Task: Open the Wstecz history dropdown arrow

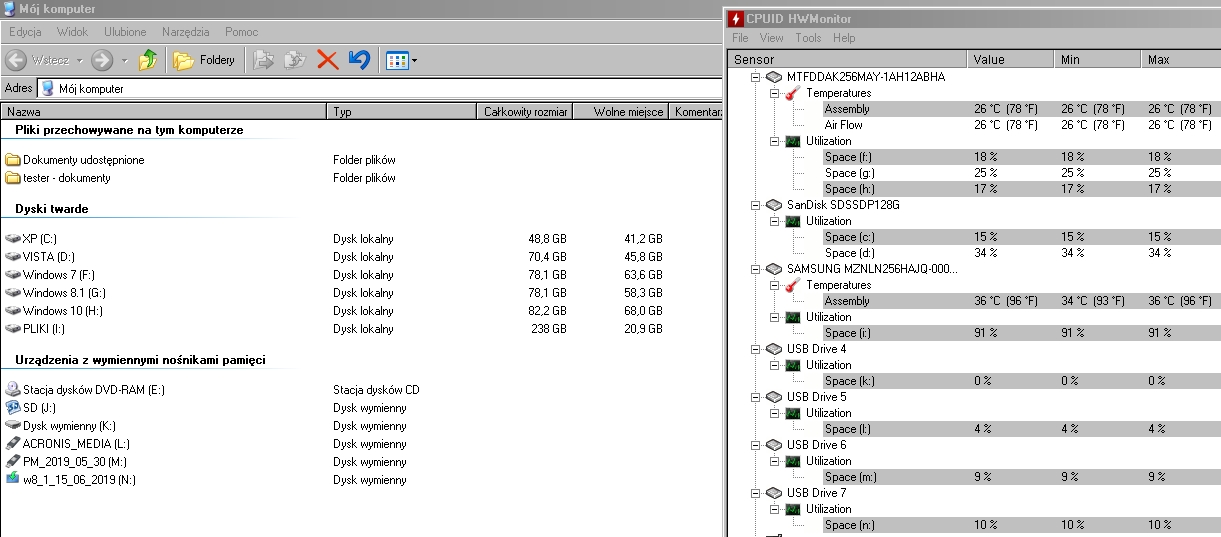Action: pos(80,60)
